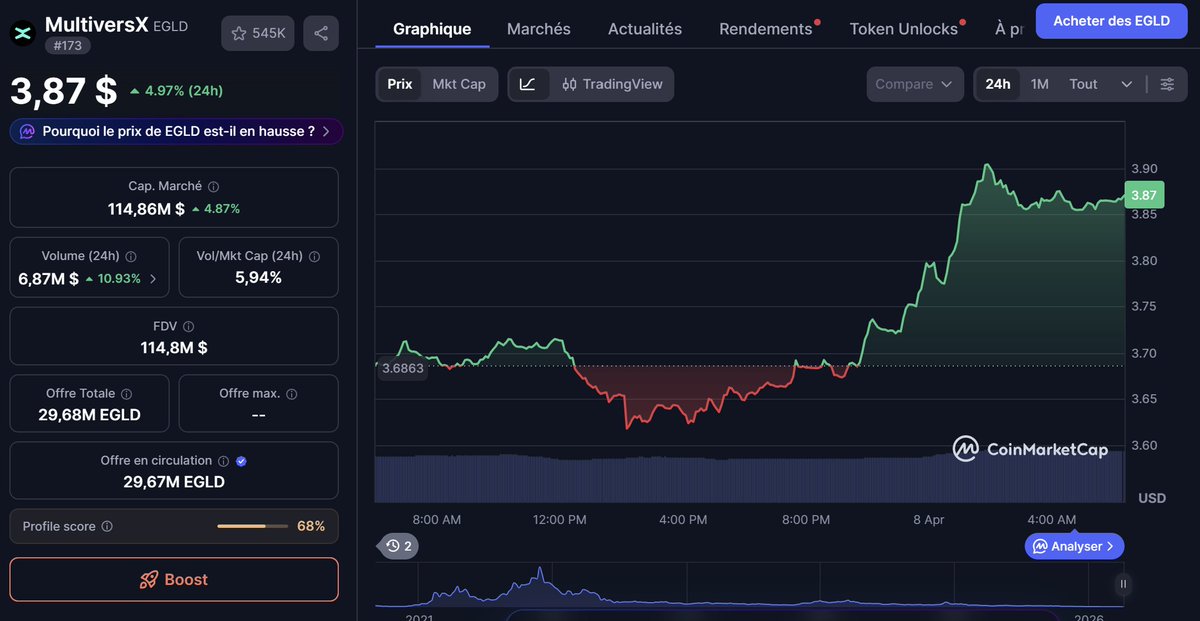The width and height of the screenshot is (1200, 621).
Task: Switch to TradingView chart mode
Action: [612, 84]
